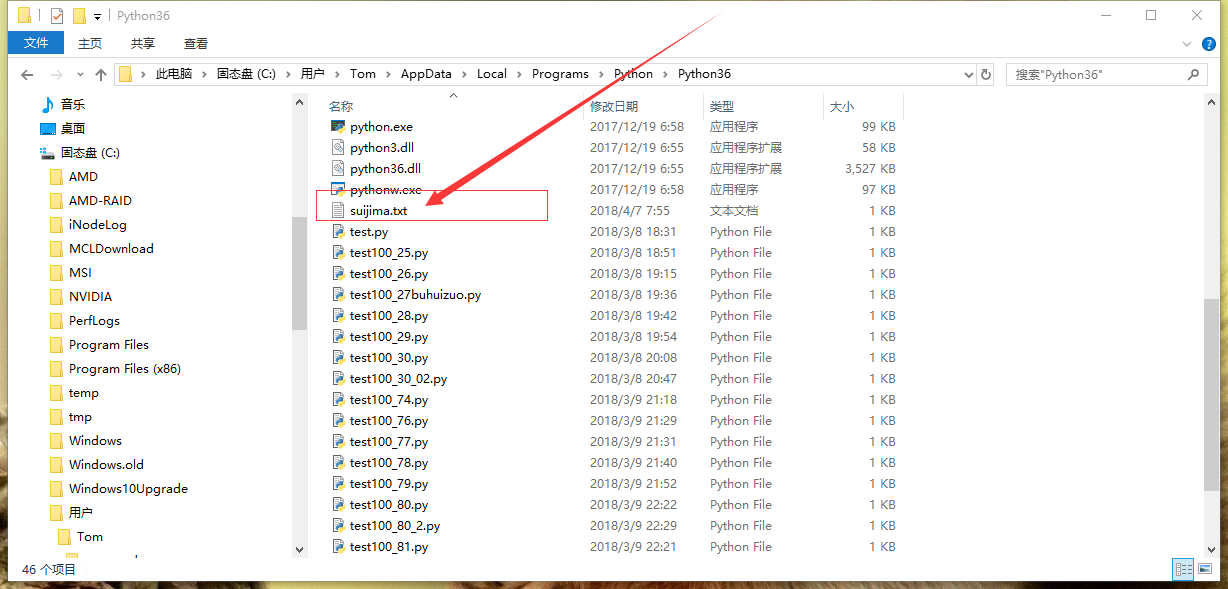The height and width of the screenshot is (589, 1228).
Task: Click the Windows.old folder icon
Action: [x=56, y=465]
